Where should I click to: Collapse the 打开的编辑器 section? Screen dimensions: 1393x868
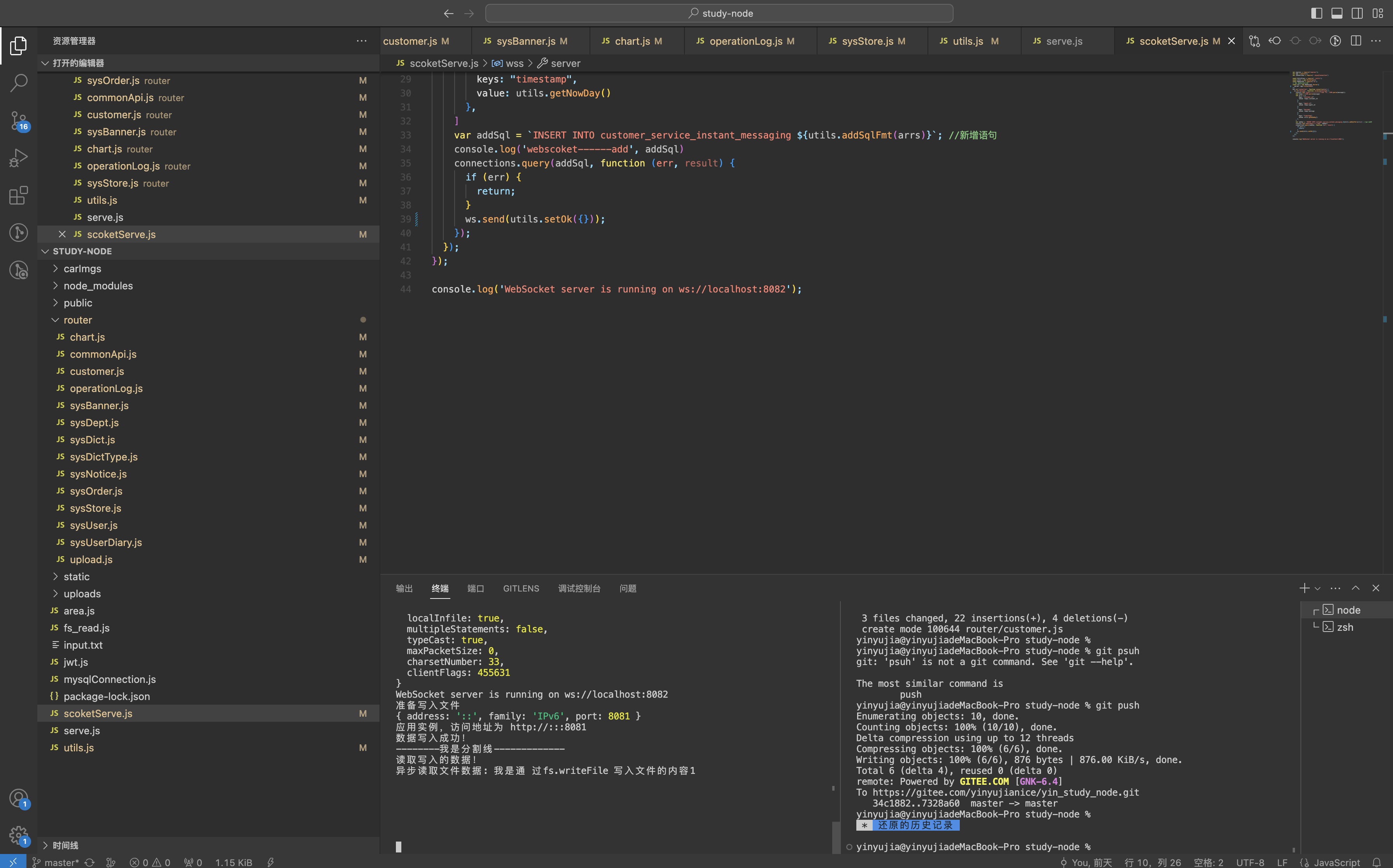click(x=208, y=63)
